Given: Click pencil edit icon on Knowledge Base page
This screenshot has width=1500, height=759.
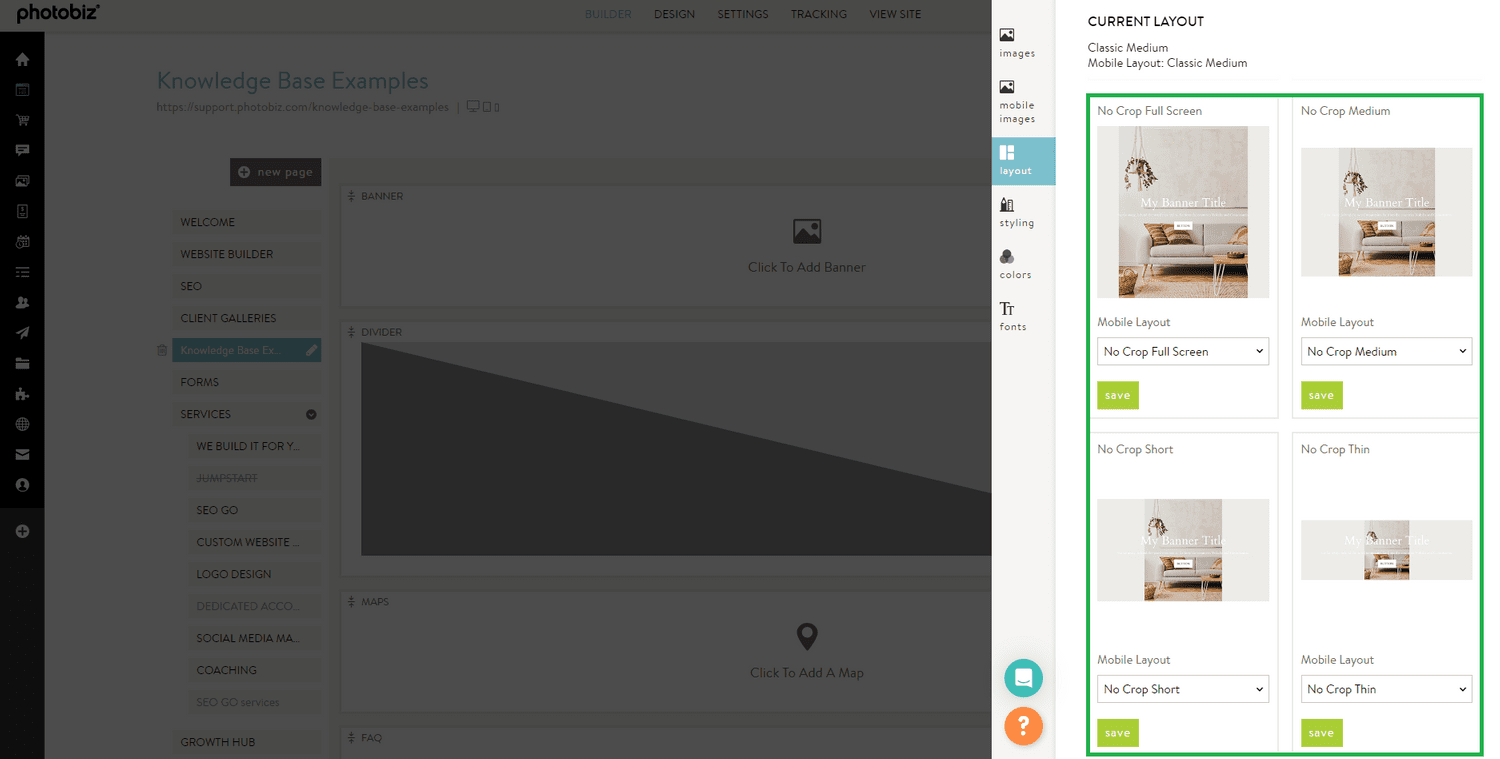Looking at the screenshot, I should pyautogui.click(x=311, y=350).
